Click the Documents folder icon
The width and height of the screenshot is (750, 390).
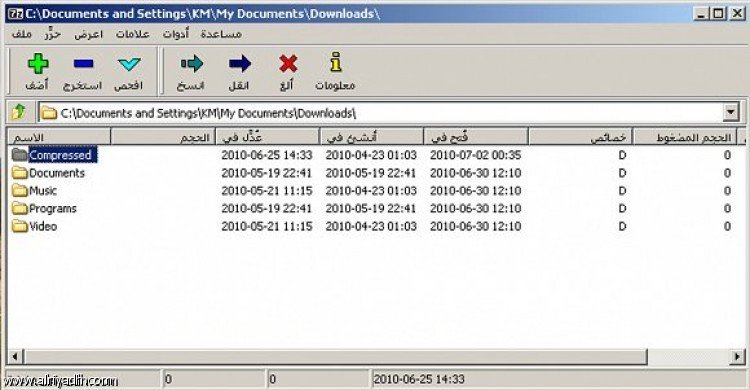point(20,172)
